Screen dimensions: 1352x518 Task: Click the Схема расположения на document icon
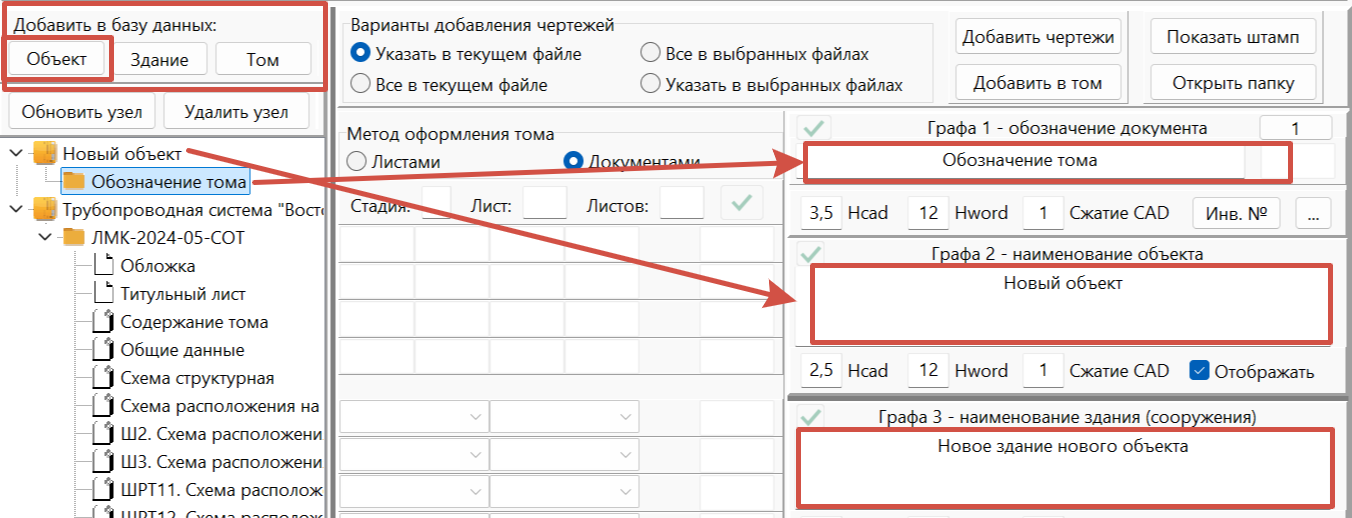(102, 406)
